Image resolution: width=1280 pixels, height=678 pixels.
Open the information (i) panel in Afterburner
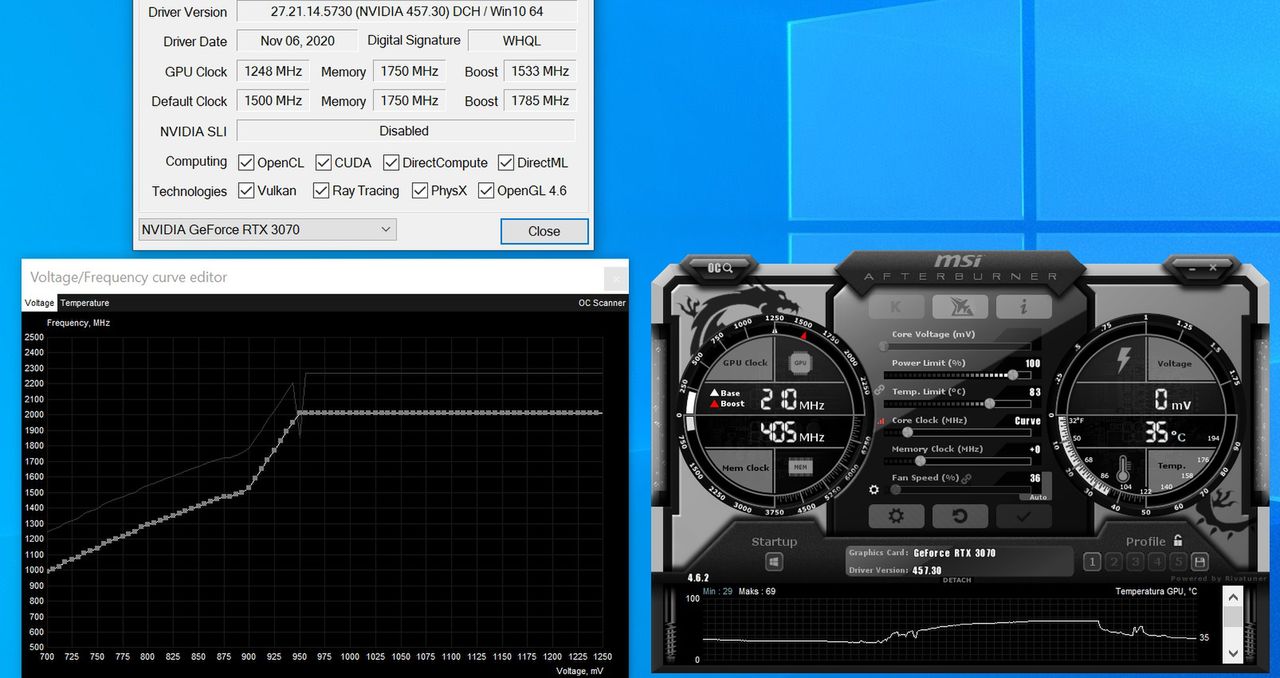tap(1025, 307)
